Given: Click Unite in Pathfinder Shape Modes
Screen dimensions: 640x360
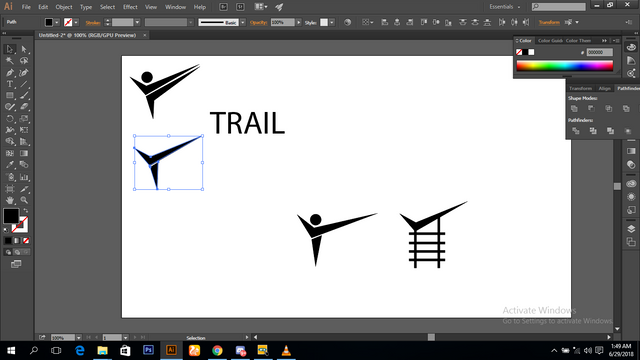Looking at the screenshot, I should 574,109.
